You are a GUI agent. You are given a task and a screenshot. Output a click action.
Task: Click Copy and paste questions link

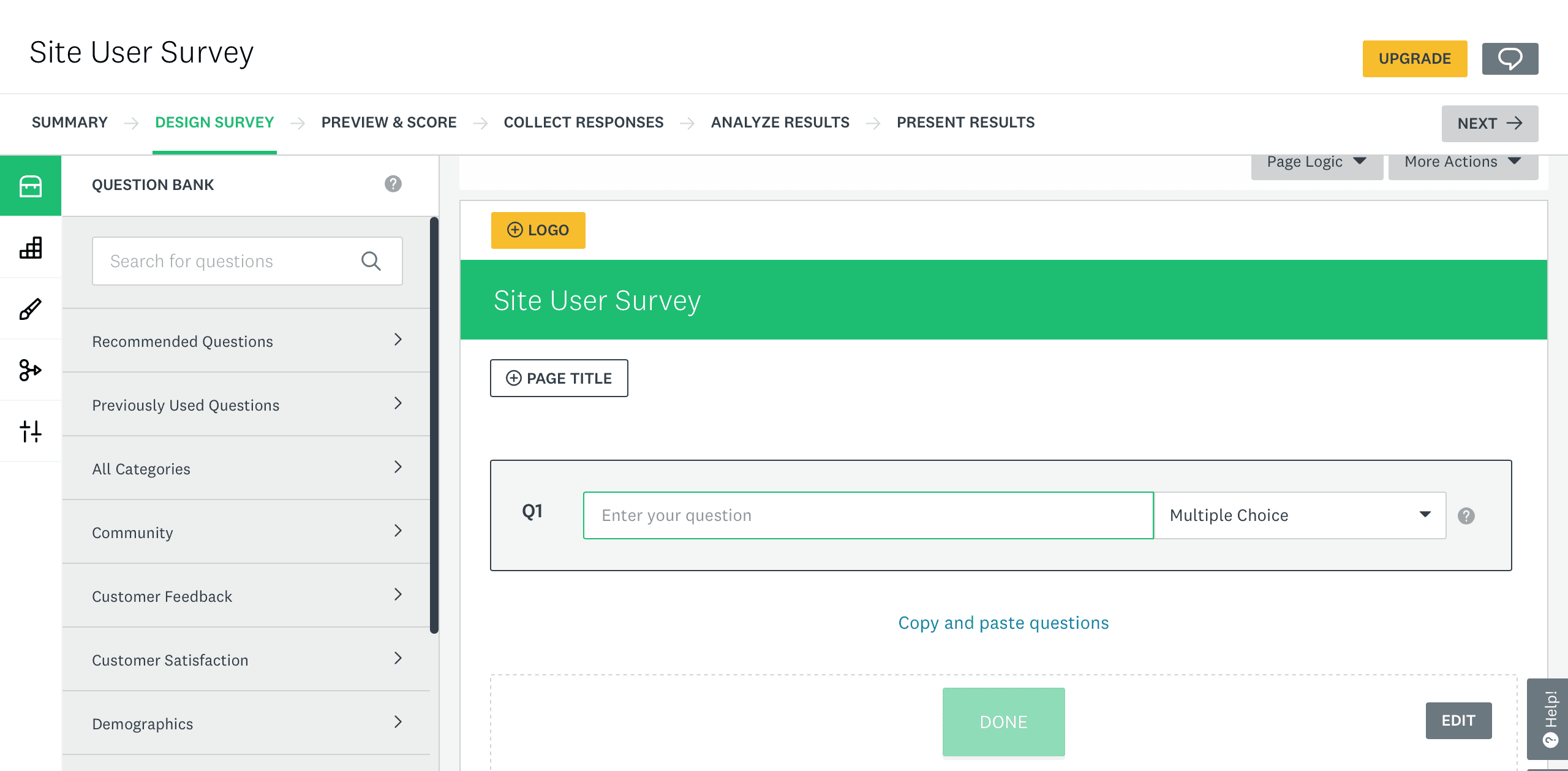point(1003,623)
